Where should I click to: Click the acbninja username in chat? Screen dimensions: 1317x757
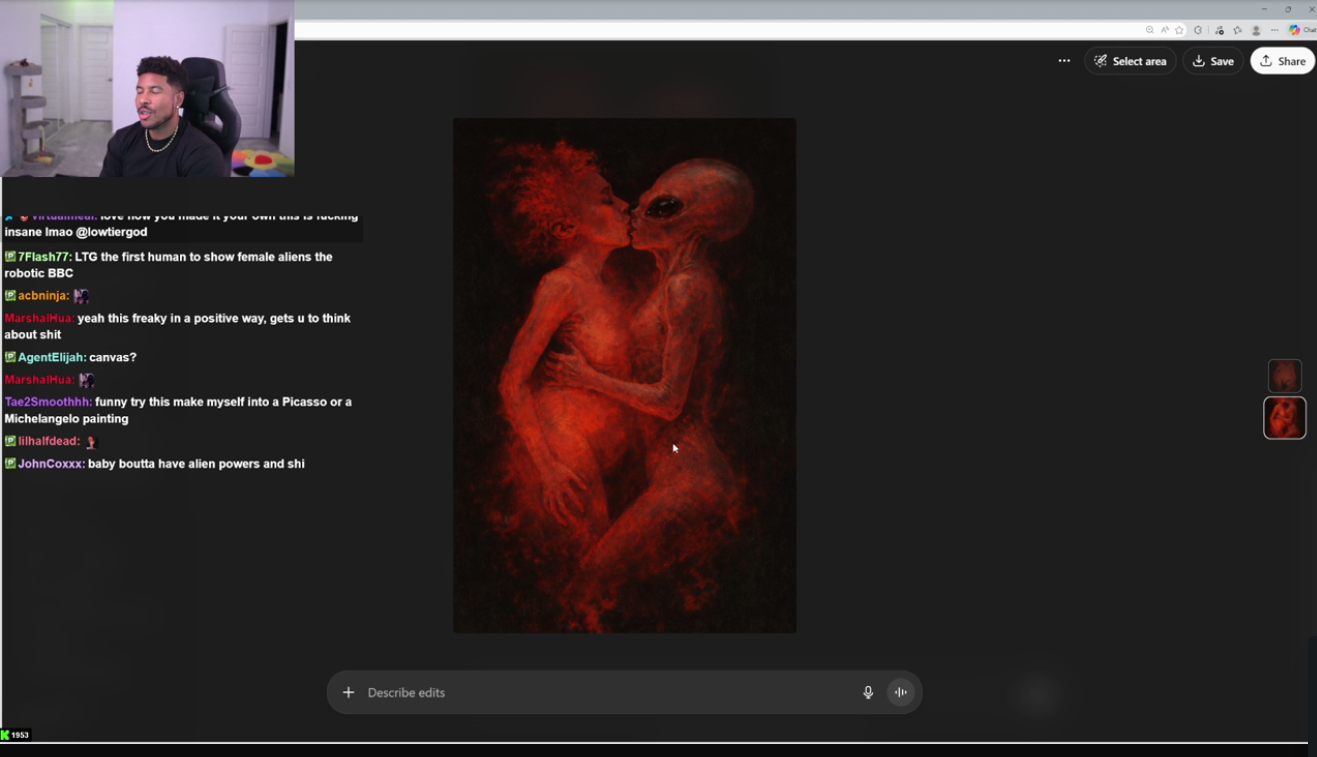click(x=43, y=296)
